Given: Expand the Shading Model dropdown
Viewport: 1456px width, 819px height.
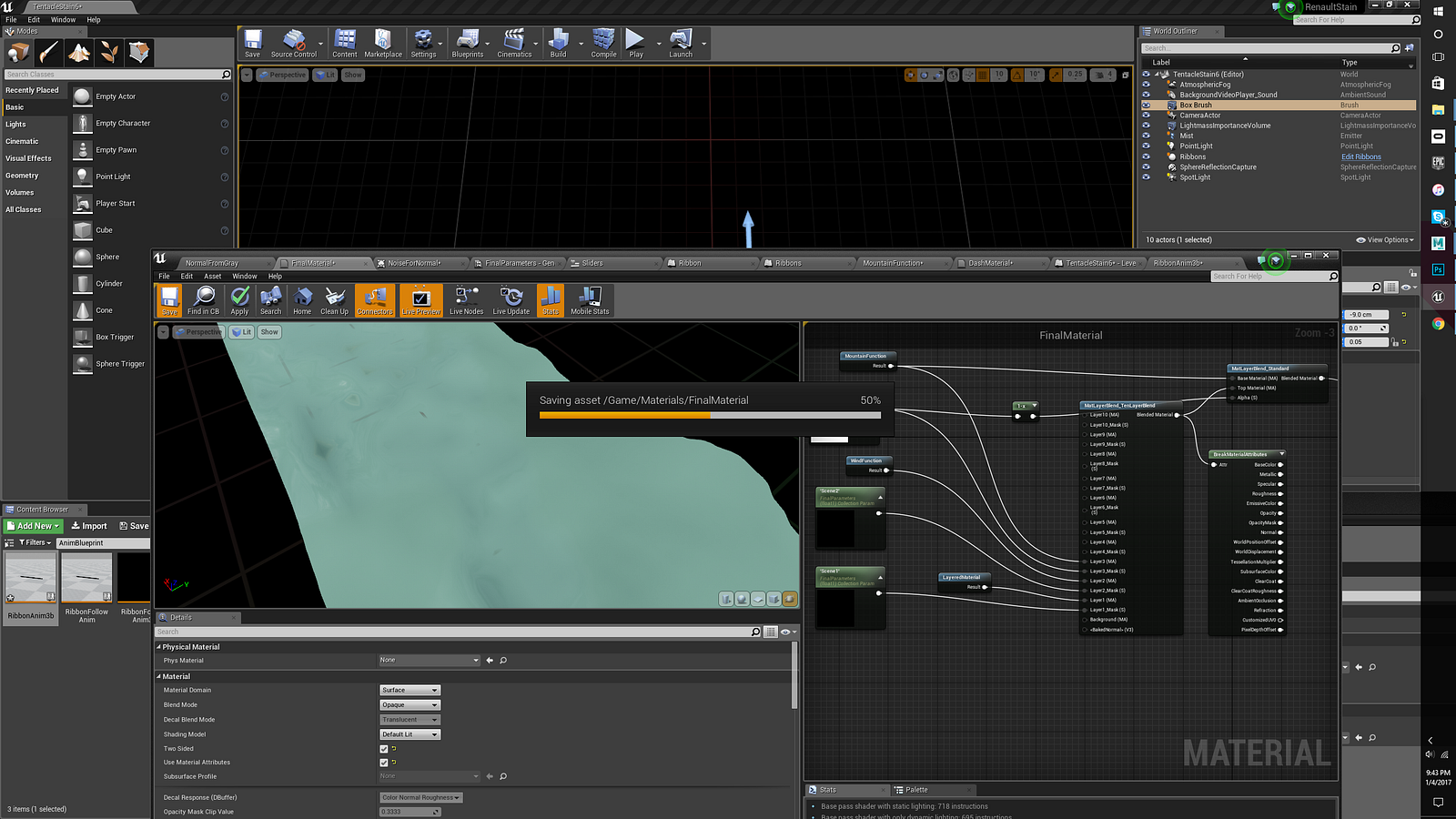Looking at the screenshot, I should (x=409, y=734).
